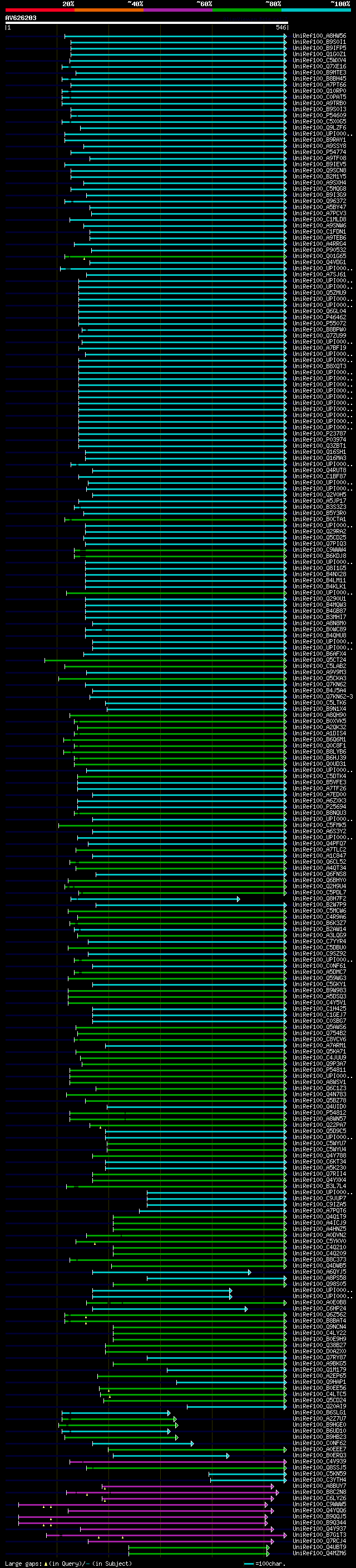This screenshot has width=356, height=1568.
Task: Click the cyan ~100% identity legend segment
Action: [x=317, y=10]
